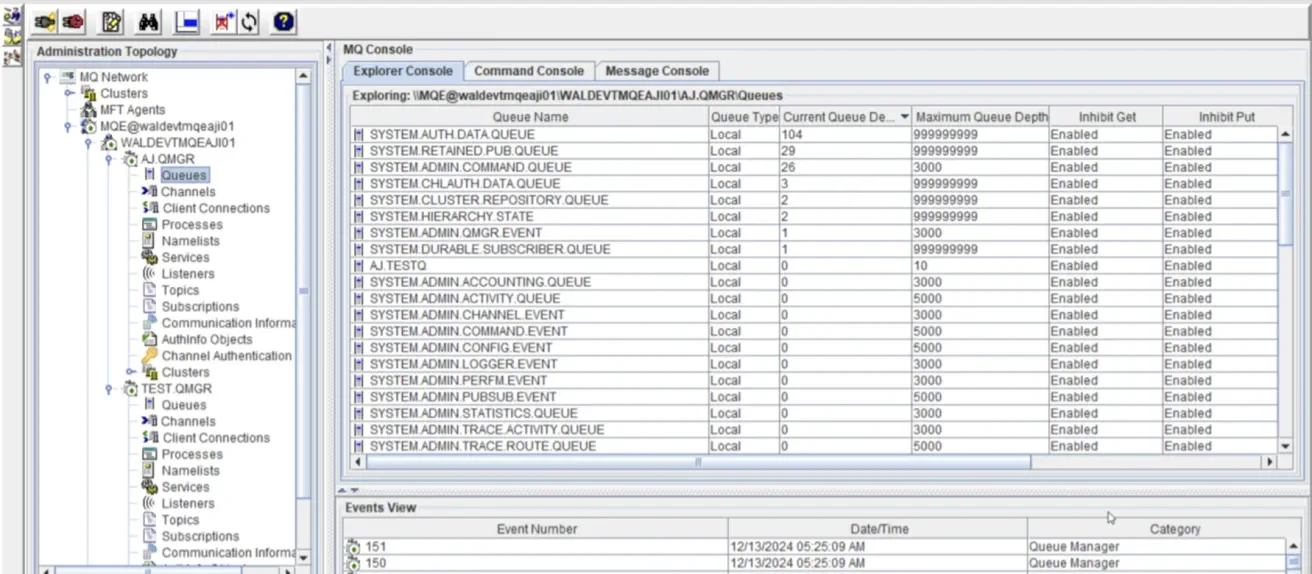Expand the top-level Clusters node
Viewport: 1312px width, 574px height.
(68, 93)
